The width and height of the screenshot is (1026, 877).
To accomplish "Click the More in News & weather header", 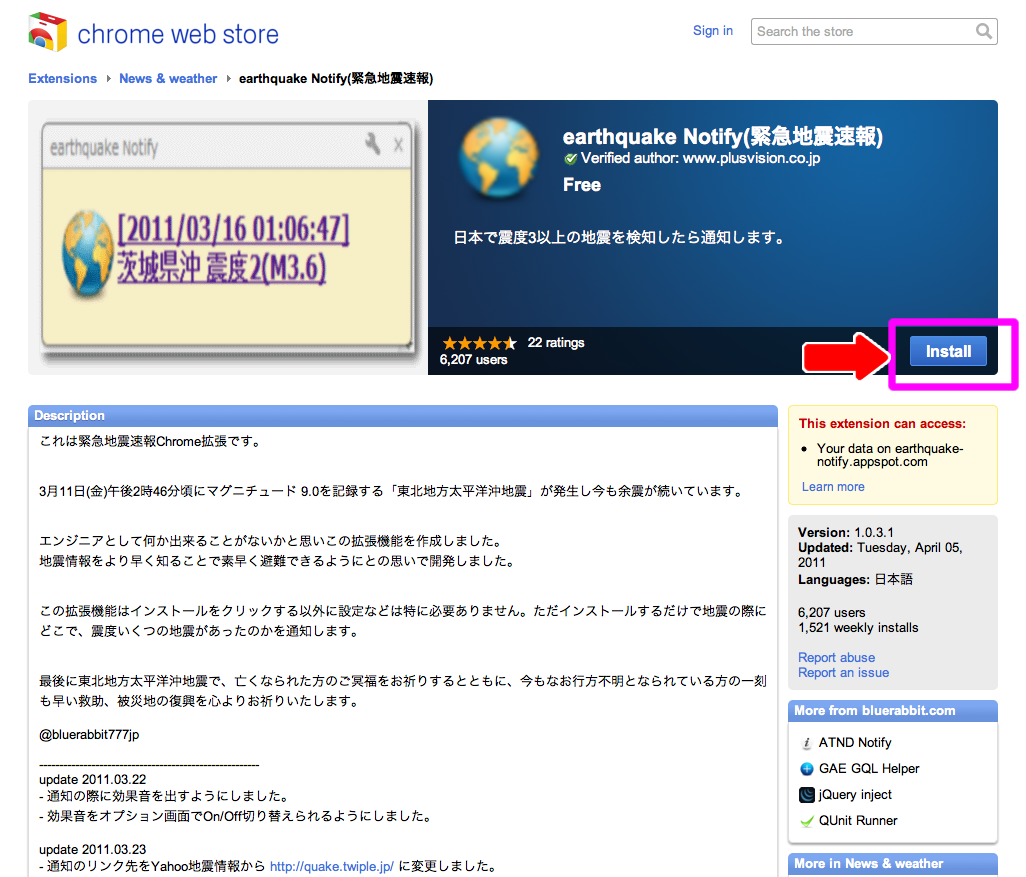I will click(x=893, y=864).
